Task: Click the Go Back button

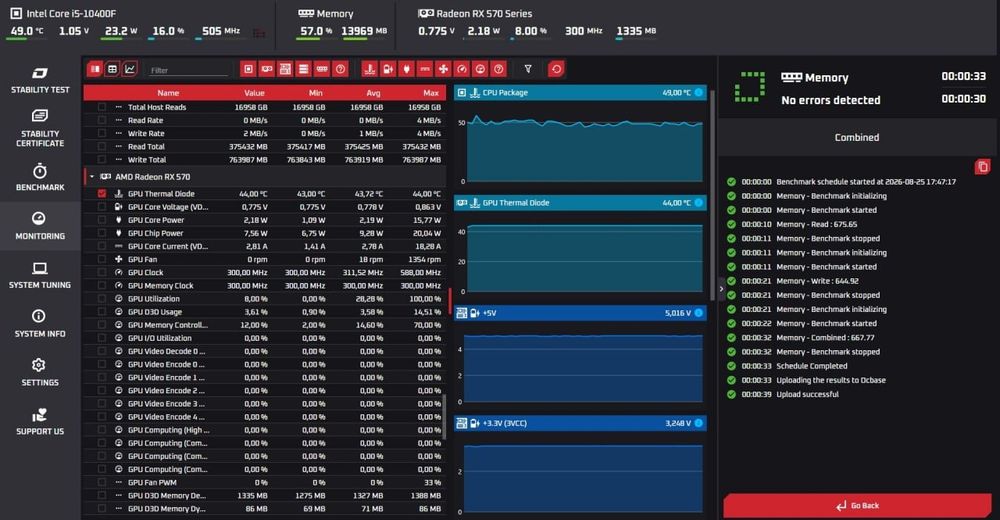Action: (x=857, y=505)
